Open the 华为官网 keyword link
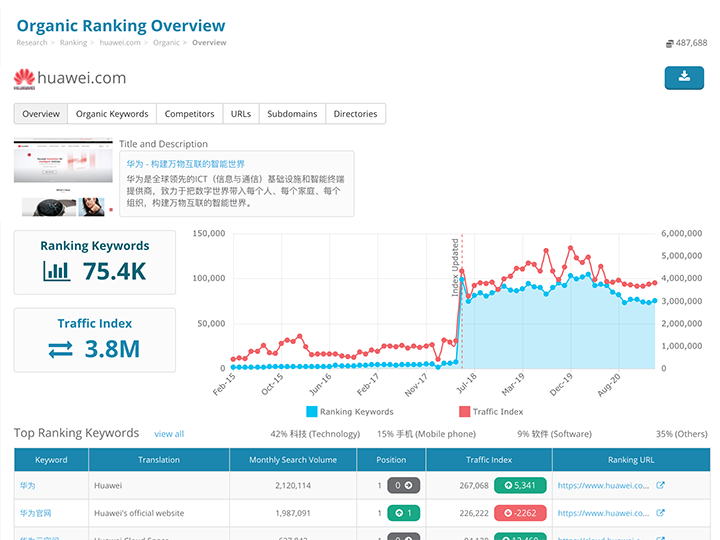 tap(34, 513)
